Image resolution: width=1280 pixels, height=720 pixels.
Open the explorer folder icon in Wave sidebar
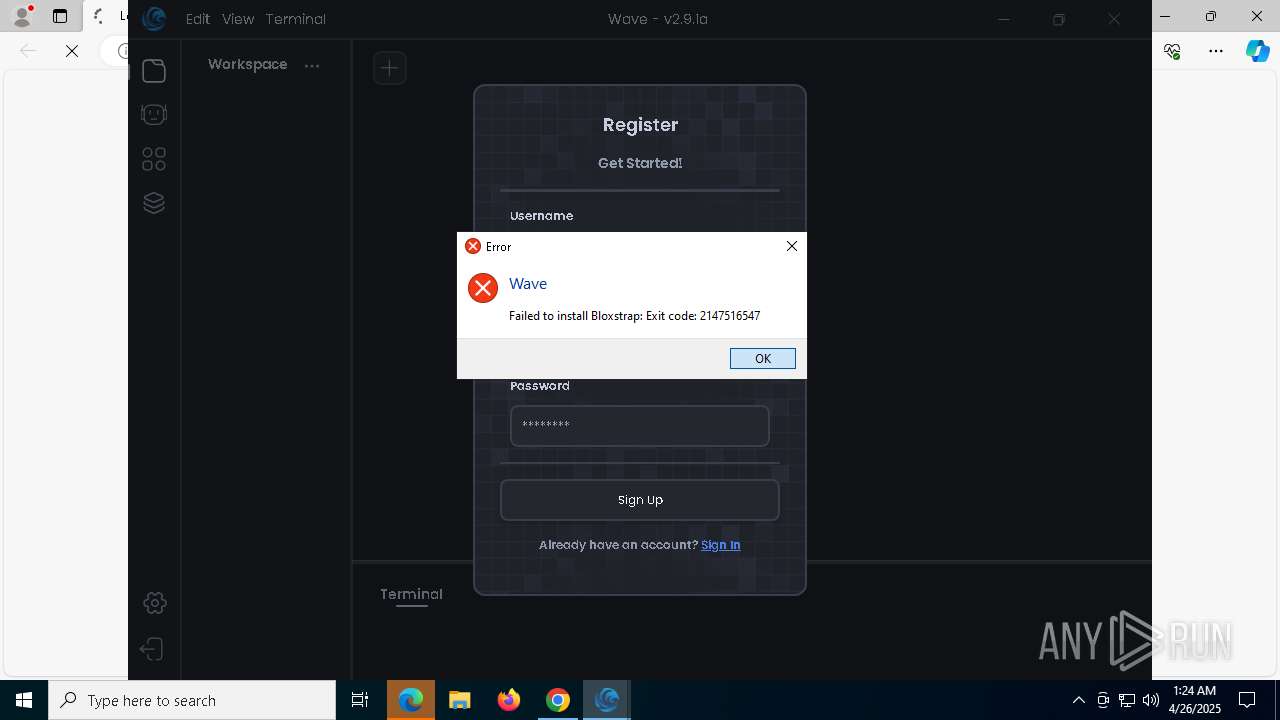(154, 71)
